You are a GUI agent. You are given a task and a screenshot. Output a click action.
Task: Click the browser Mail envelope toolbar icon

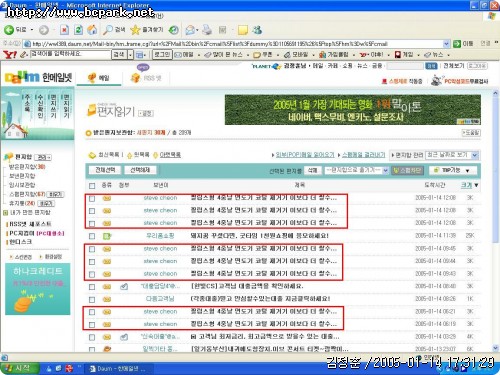pyautogui.click(x=191, y=30)
